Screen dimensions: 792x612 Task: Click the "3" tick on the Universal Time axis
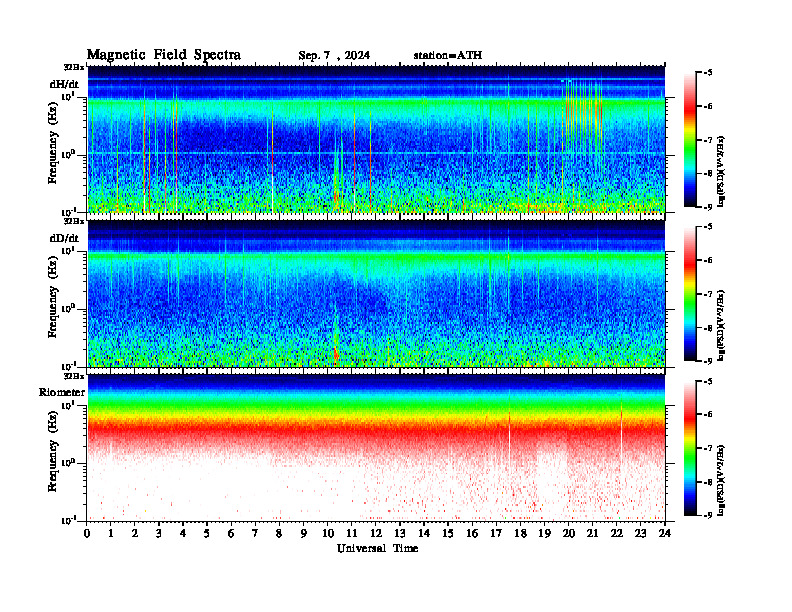159,534
